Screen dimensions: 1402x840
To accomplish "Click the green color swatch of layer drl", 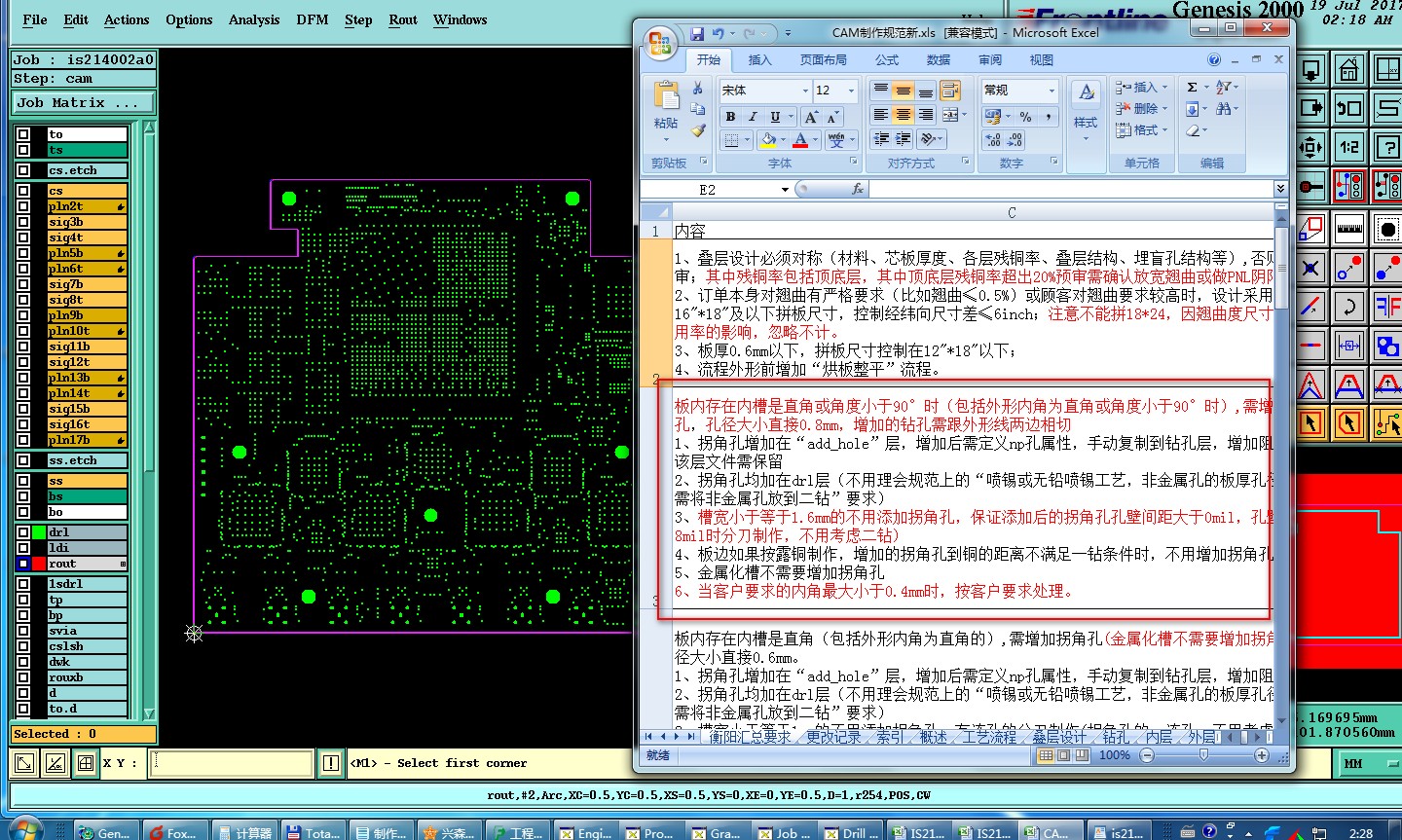I will click(39, 532).
